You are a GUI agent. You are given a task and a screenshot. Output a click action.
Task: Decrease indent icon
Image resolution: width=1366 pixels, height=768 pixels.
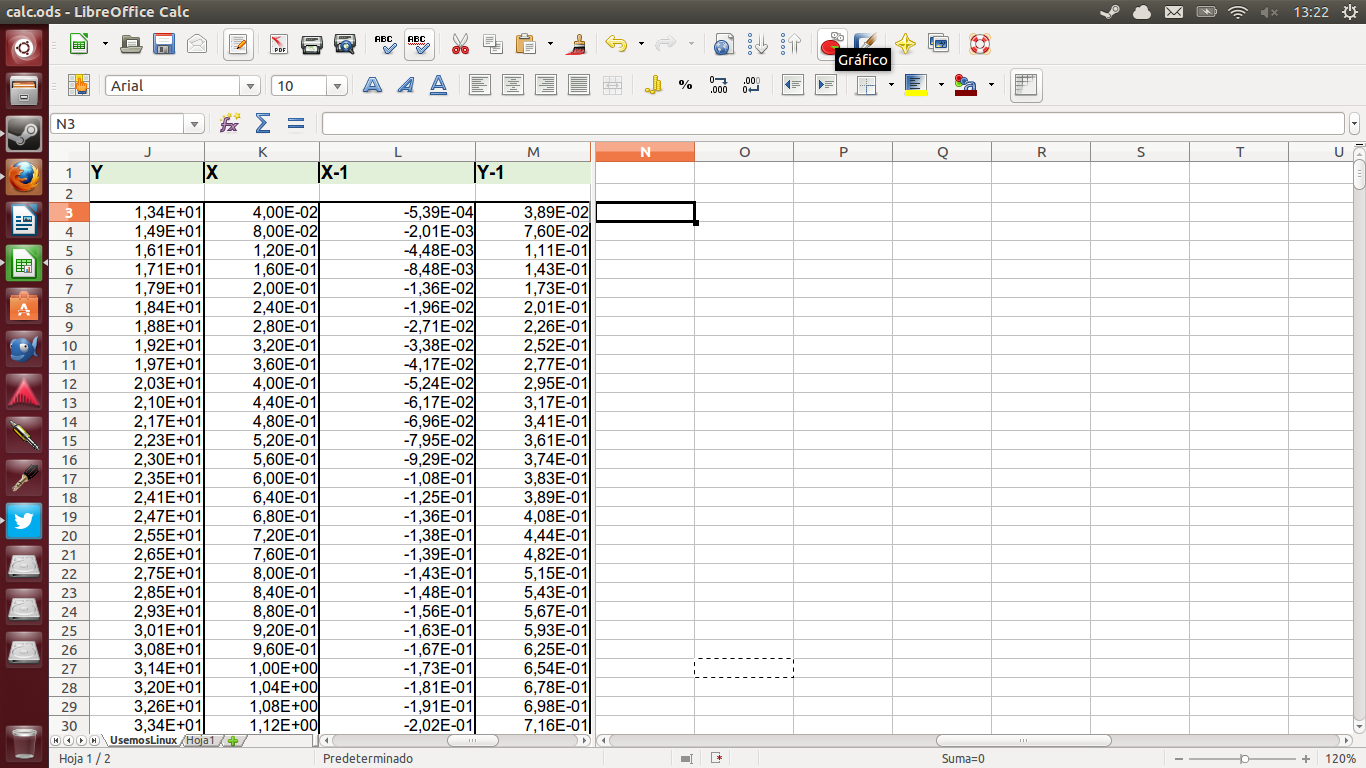[792, 85]
